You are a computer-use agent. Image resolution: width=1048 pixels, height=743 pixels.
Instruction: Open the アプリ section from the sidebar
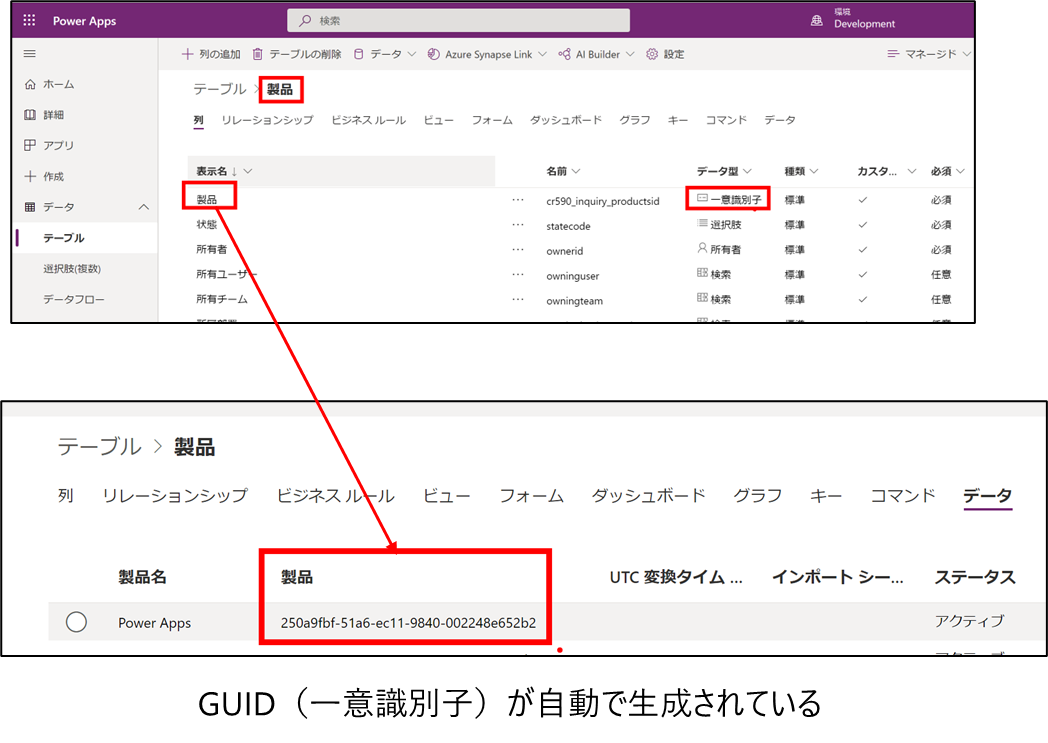(x=48, y=145)
